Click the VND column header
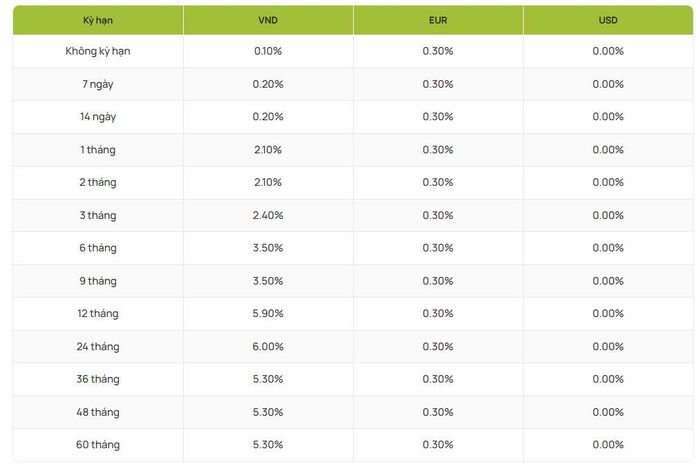Screen dimensions: 700x471 pyautogui.click(x=268, y=20)
